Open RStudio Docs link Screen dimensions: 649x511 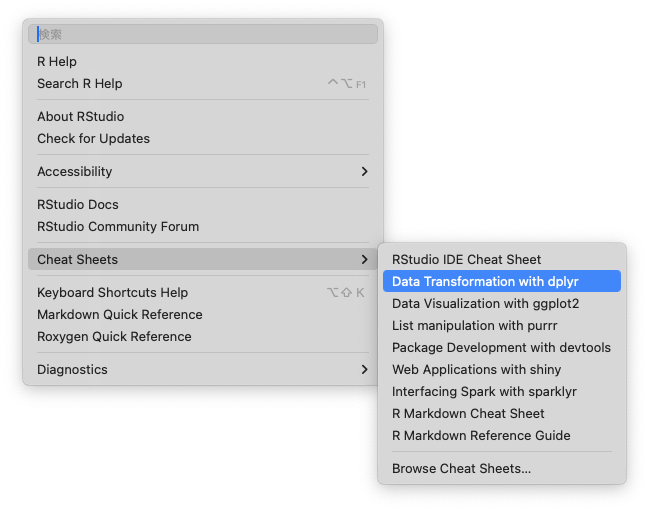click(x=78, y=205)
